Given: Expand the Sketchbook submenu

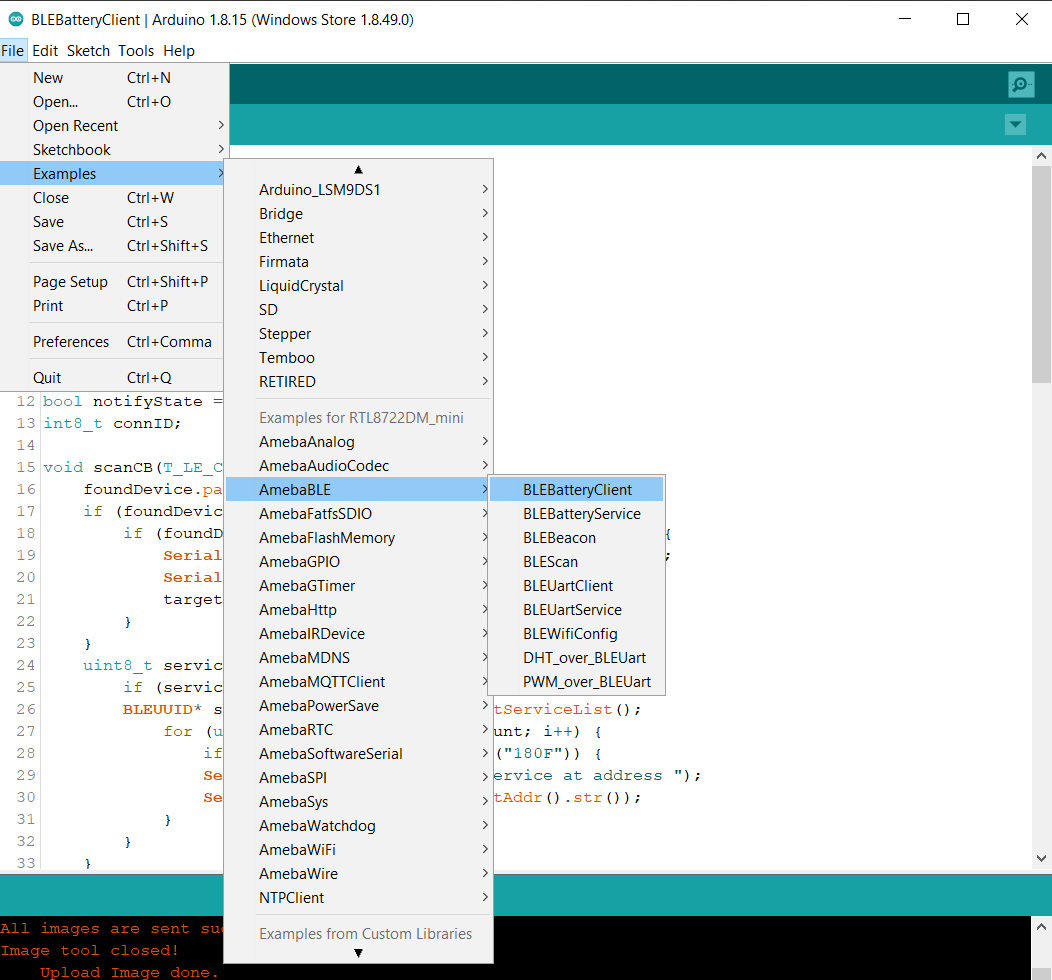Looking at the screenshot, I should click(114, 150).
